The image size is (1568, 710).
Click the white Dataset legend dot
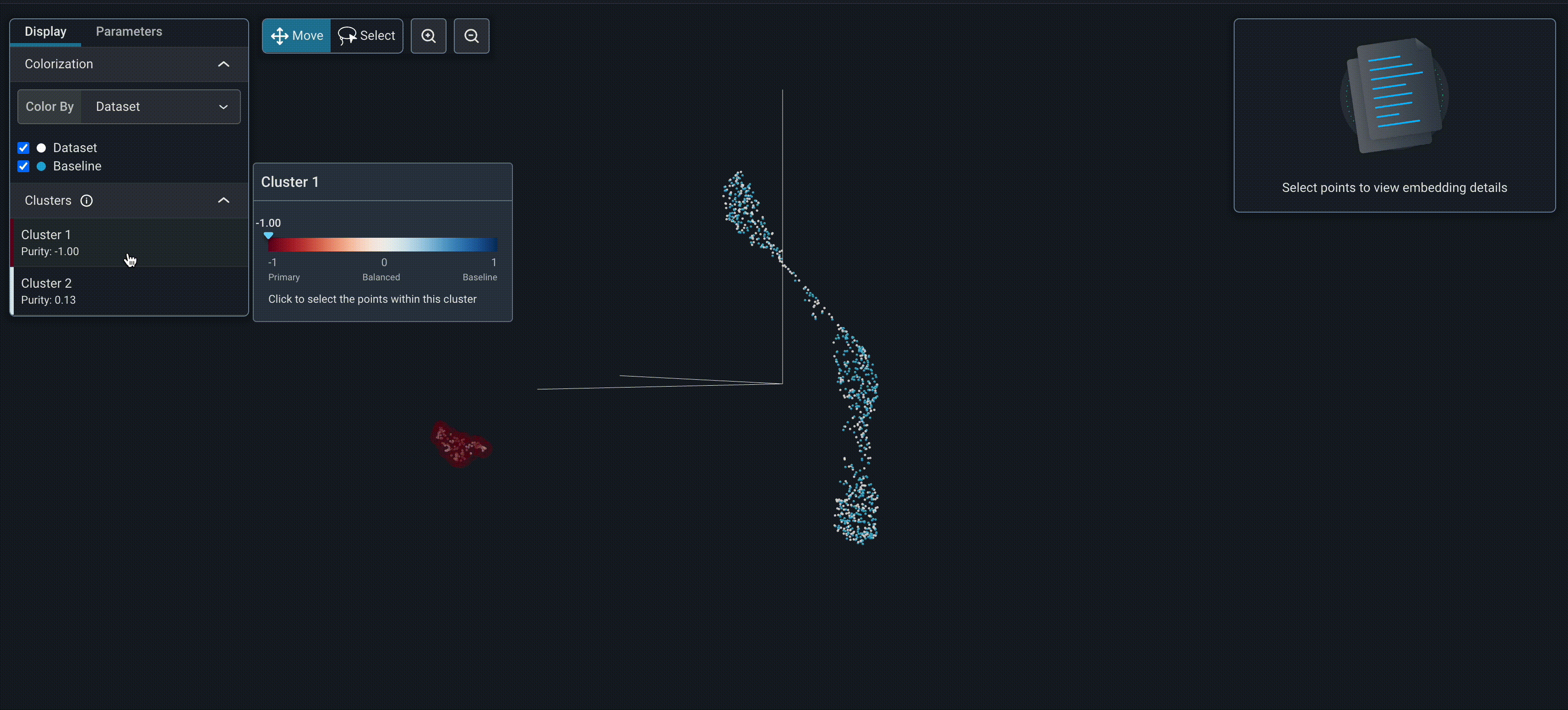[x=41, y=148]
